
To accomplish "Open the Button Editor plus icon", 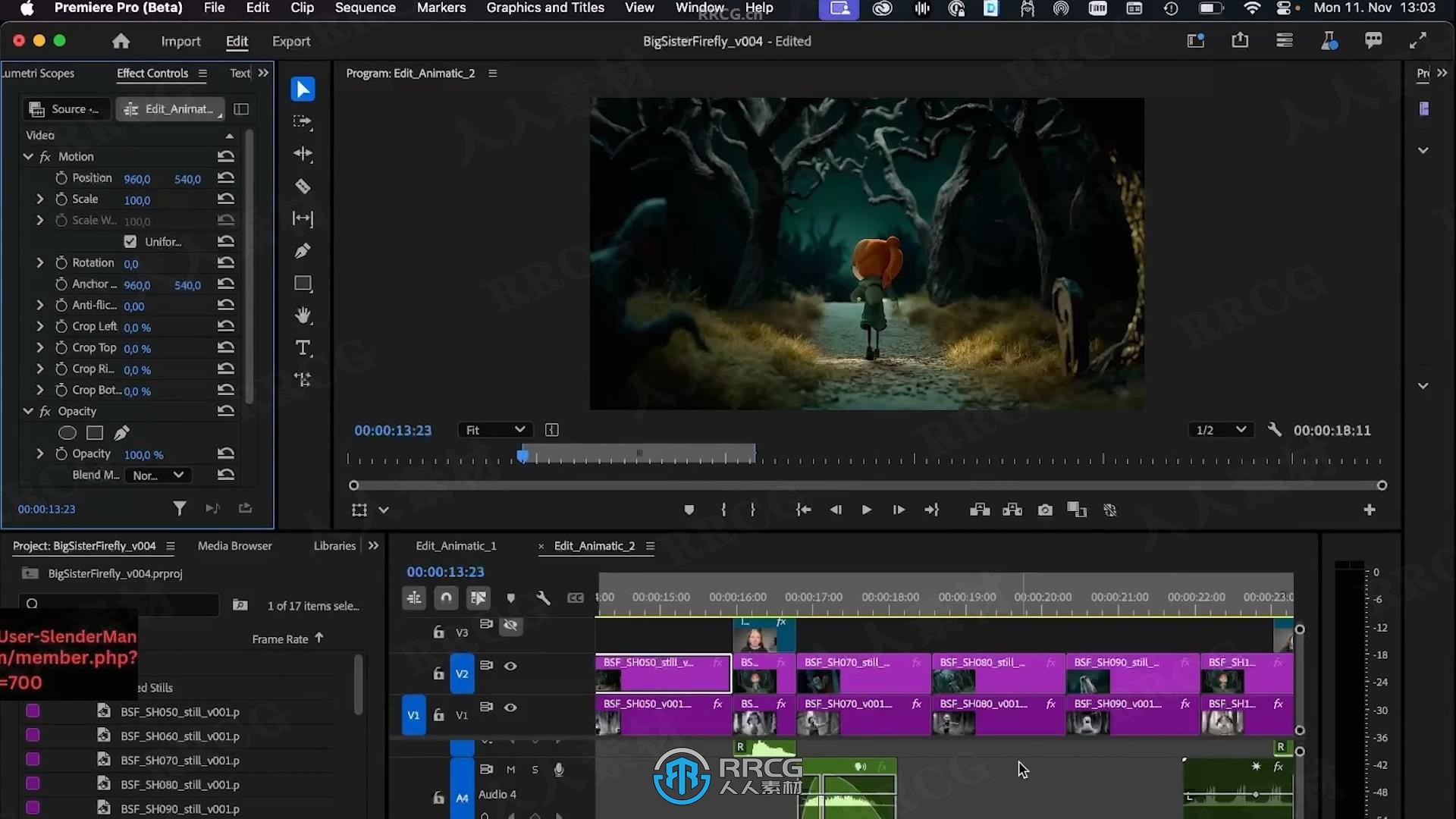I will [x=1370, y=510].
